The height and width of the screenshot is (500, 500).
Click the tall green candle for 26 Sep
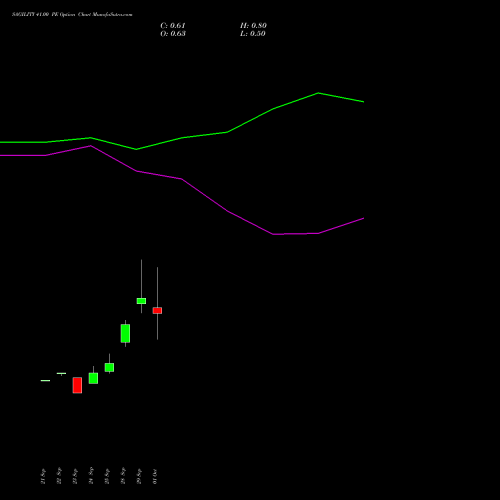click(125, 333)
